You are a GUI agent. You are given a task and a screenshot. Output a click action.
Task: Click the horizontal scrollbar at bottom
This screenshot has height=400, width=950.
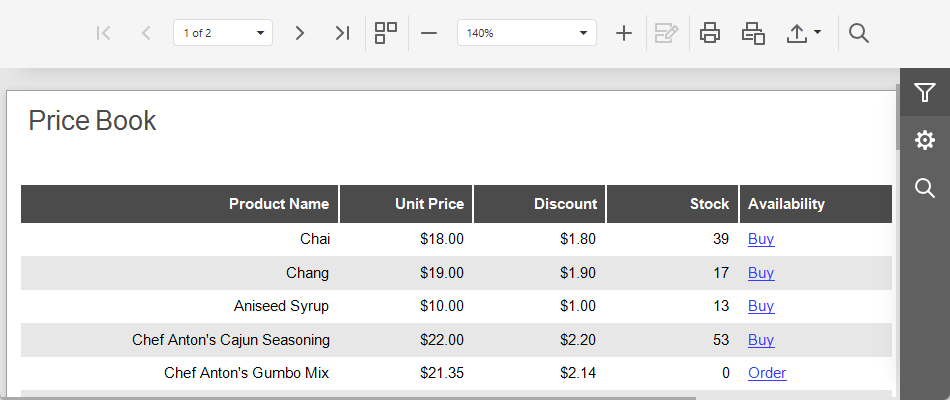click(348, 398)
